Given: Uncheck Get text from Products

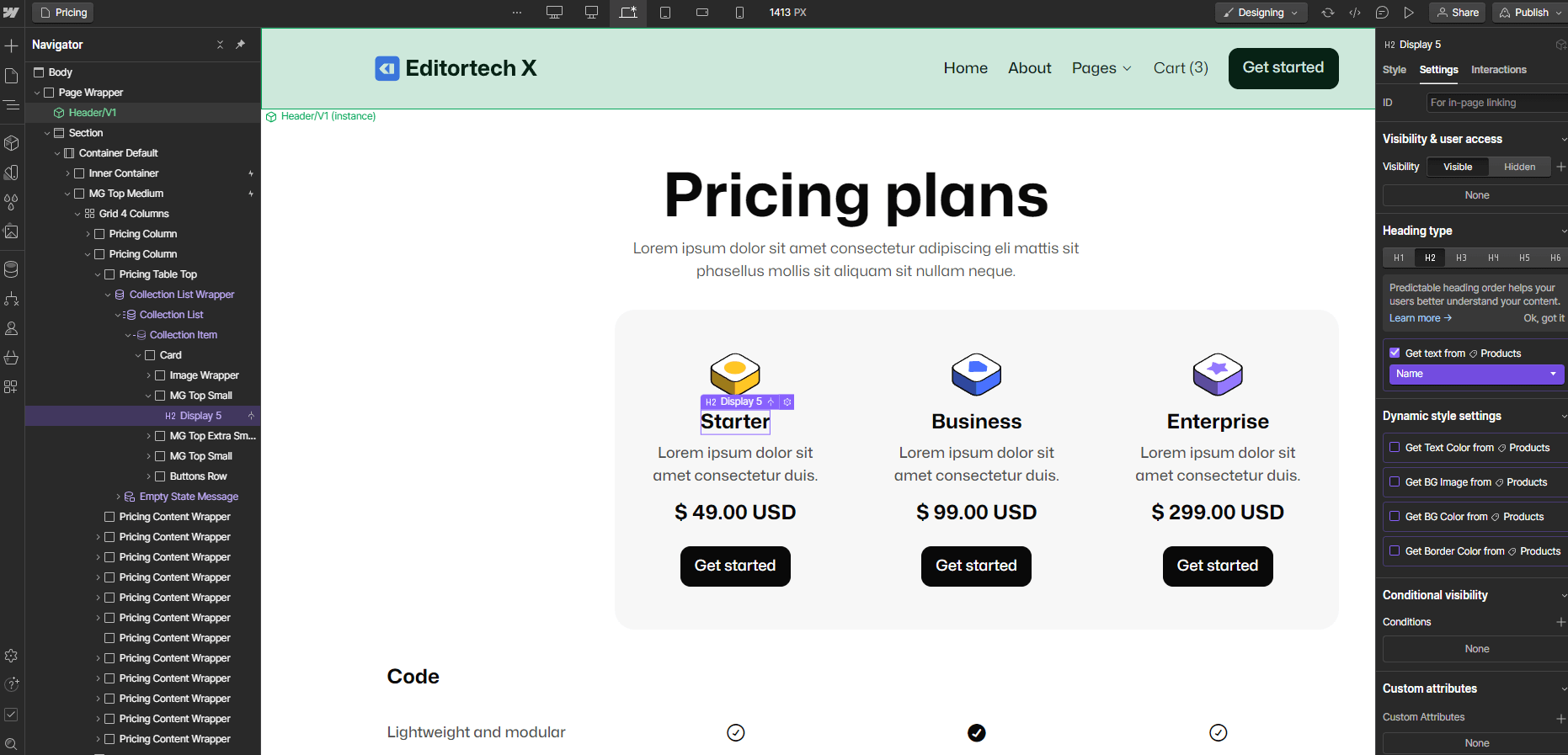Looking at the screenshot, I should click(1395, 353).
